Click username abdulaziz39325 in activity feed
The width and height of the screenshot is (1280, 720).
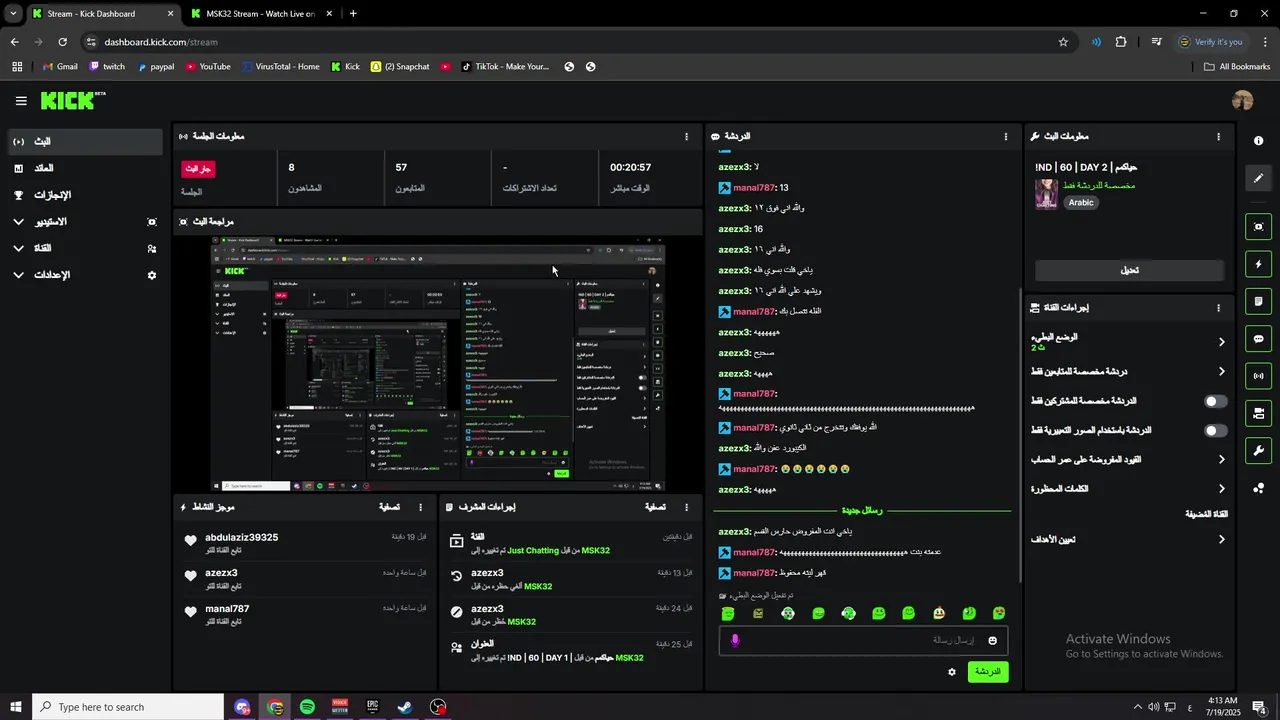pyautogui.click(x=242, y=538)
